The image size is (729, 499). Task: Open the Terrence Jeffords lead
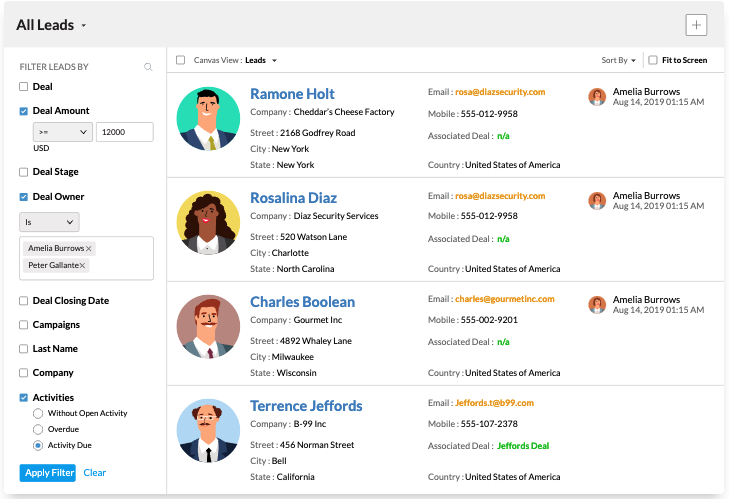click(x=306, y=406)
